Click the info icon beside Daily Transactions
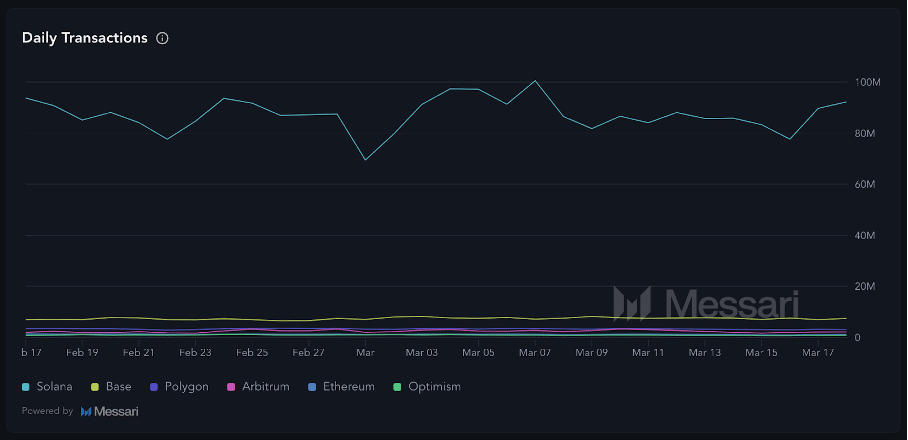Image resolution: width=908 pixels, height=440 pixels. point(163,38)
